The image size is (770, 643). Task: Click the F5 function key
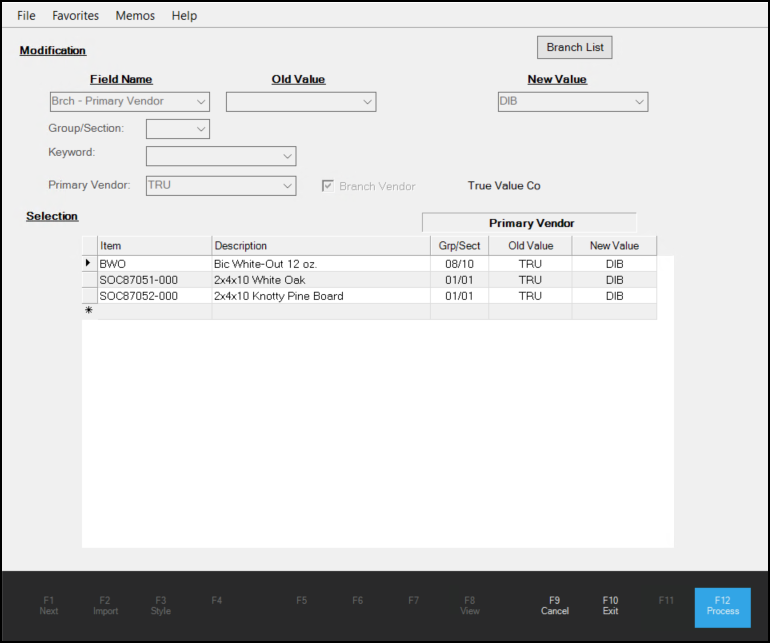302,600
